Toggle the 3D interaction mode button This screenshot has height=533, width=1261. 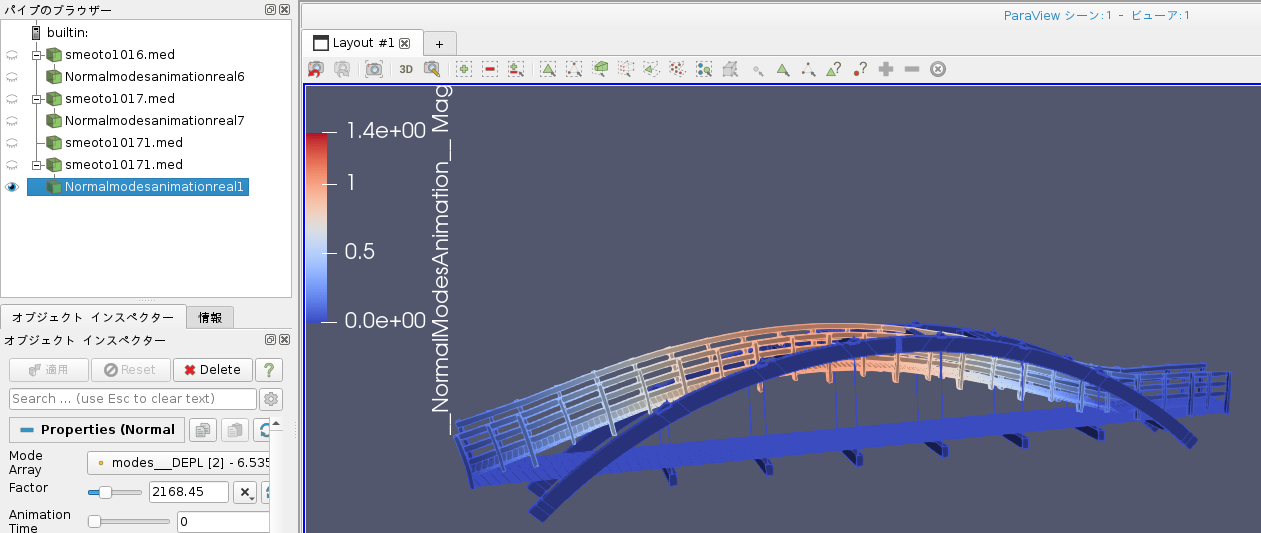pos(406,69)
